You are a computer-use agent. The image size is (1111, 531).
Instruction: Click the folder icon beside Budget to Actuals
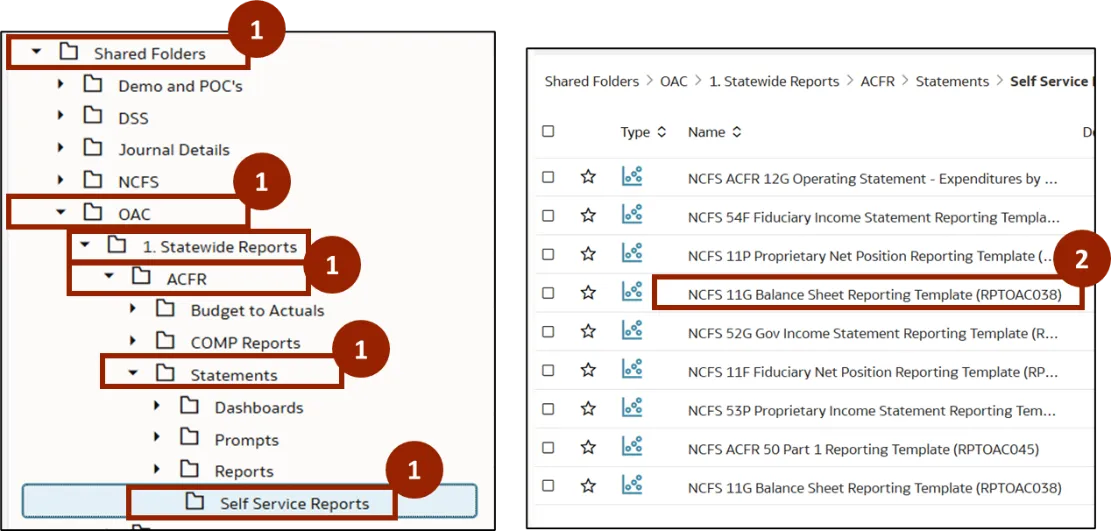(x=165, y=309)
